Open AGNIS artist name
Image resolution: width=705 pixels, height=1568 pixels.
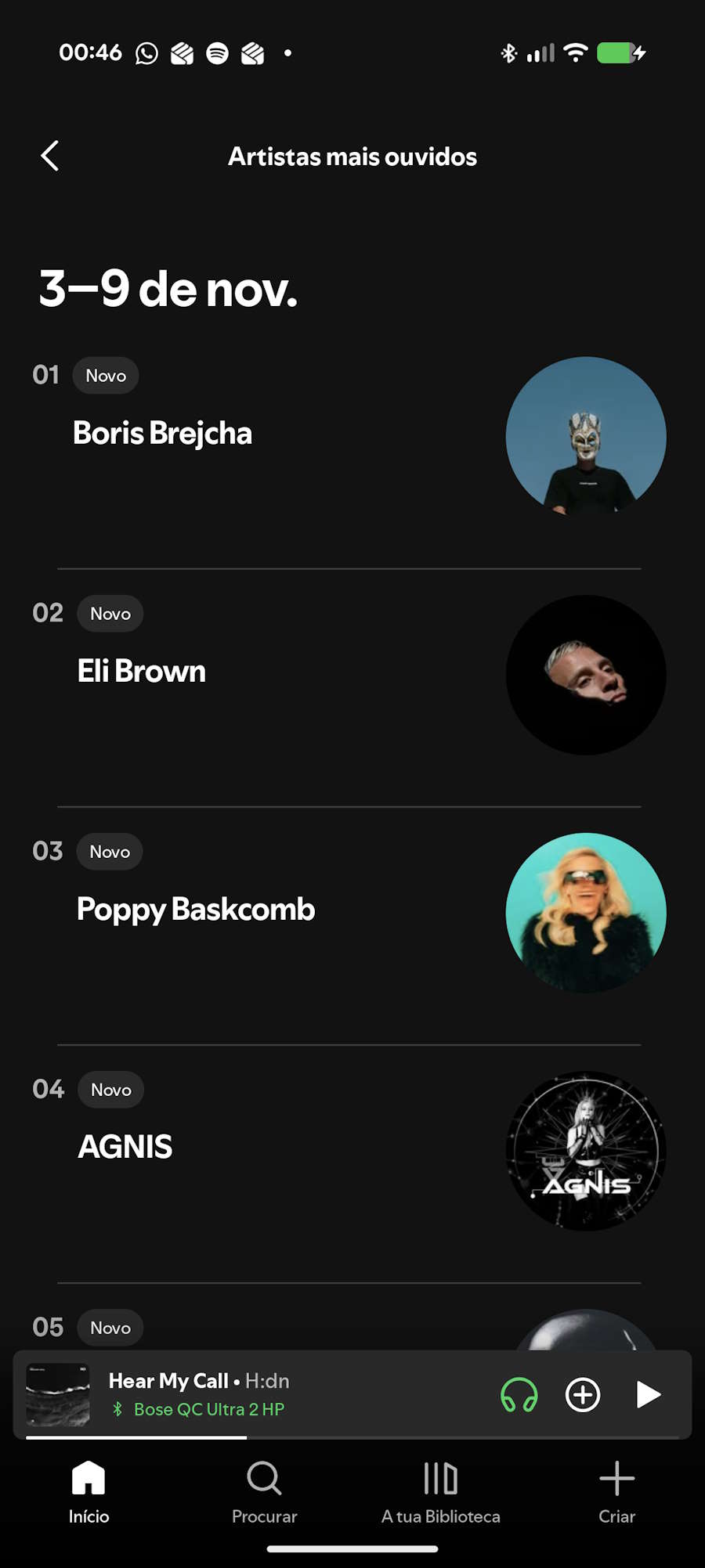point(125,1147)
